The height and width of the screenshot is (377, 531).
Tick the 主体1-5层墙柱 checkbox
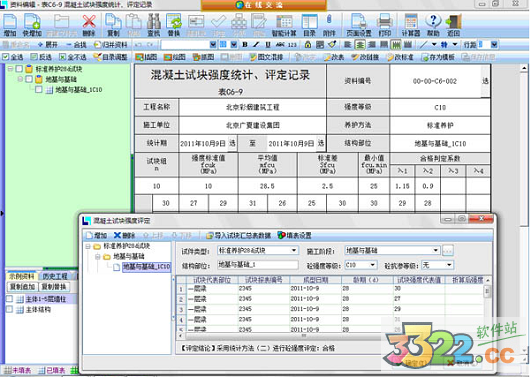click(x=9, y=299)
